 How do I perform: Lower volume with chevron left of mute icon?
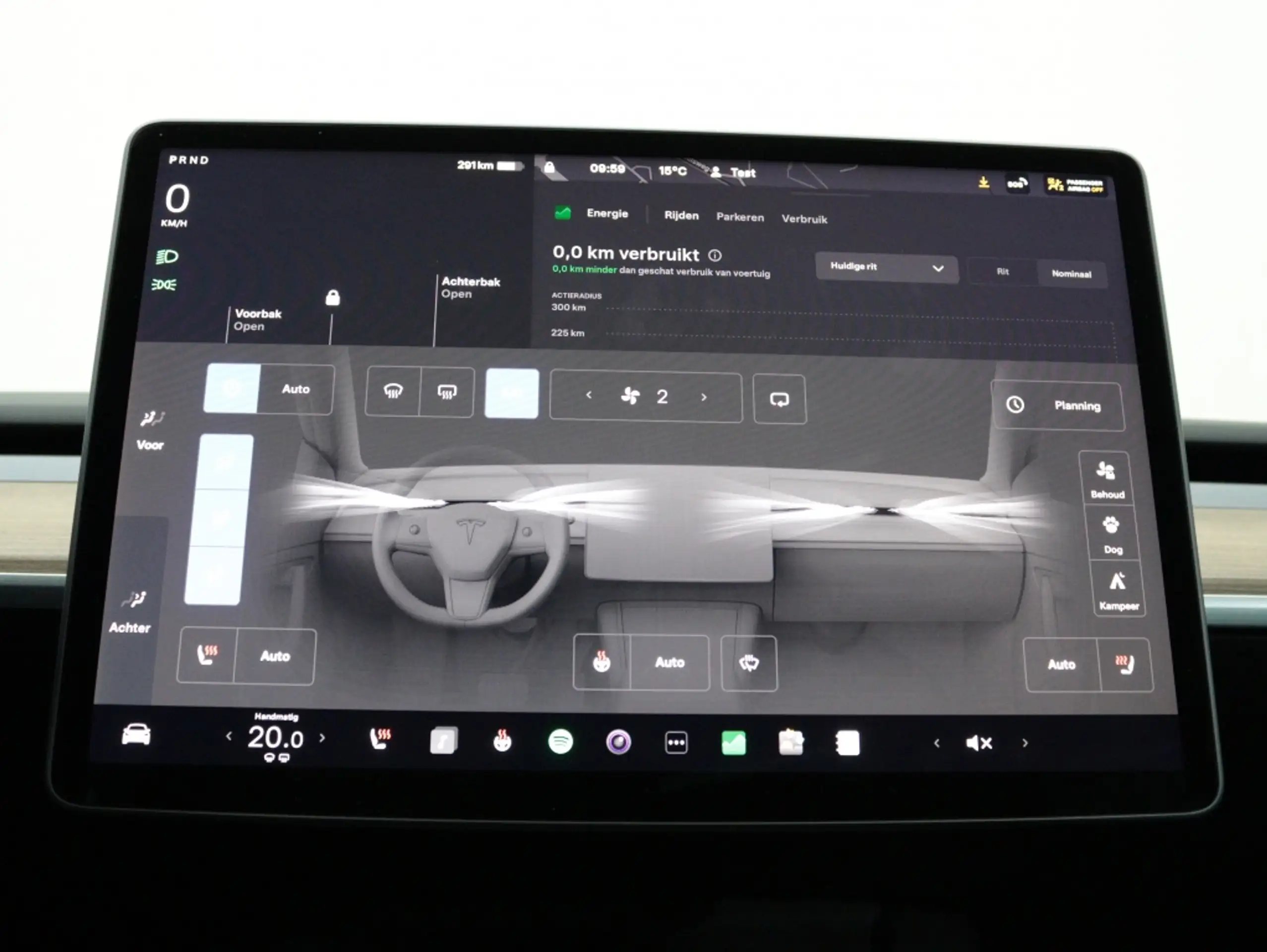tap(937, 743)
